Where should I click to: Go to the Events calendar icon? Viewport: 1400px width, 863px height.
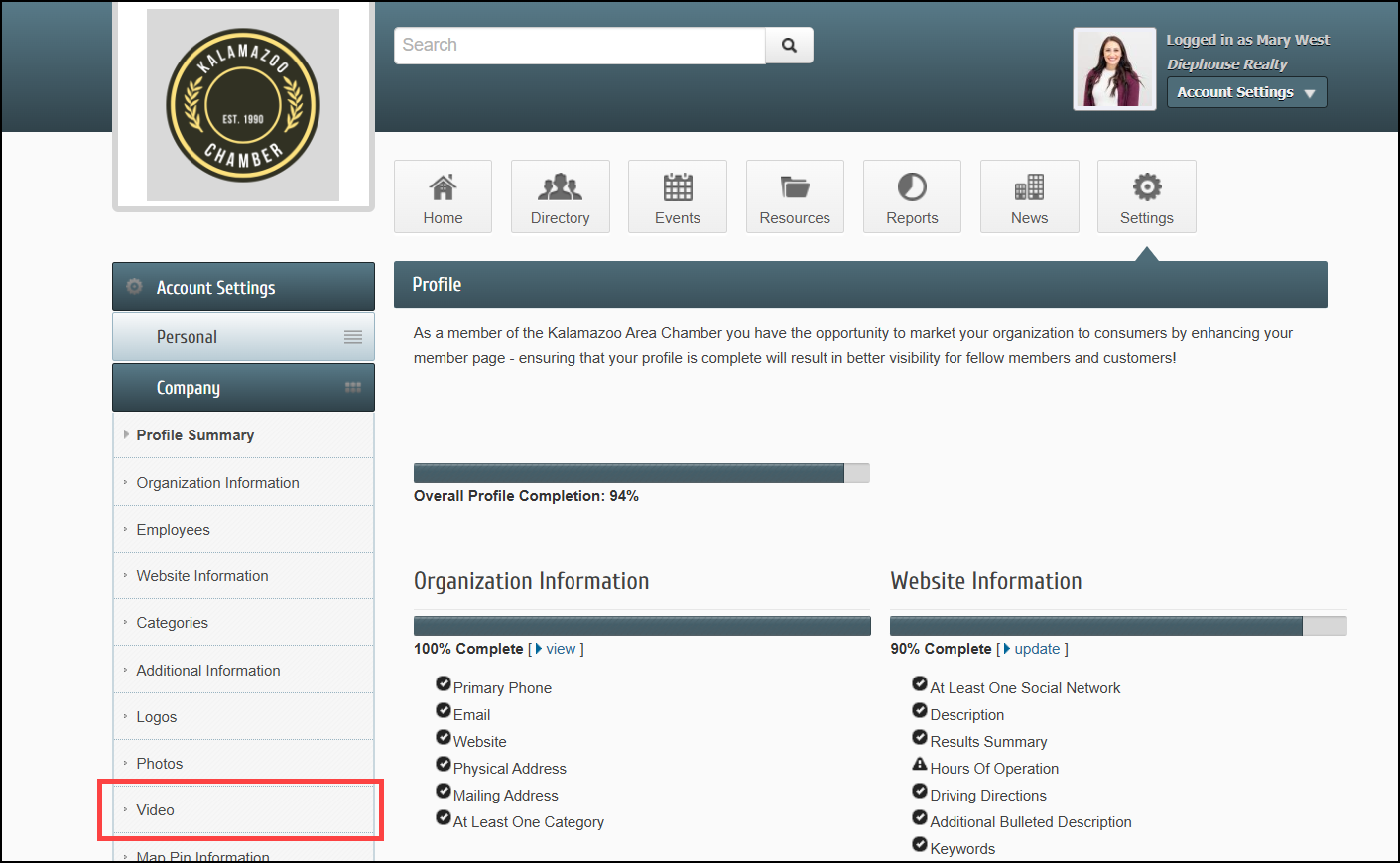pos(678,187)
